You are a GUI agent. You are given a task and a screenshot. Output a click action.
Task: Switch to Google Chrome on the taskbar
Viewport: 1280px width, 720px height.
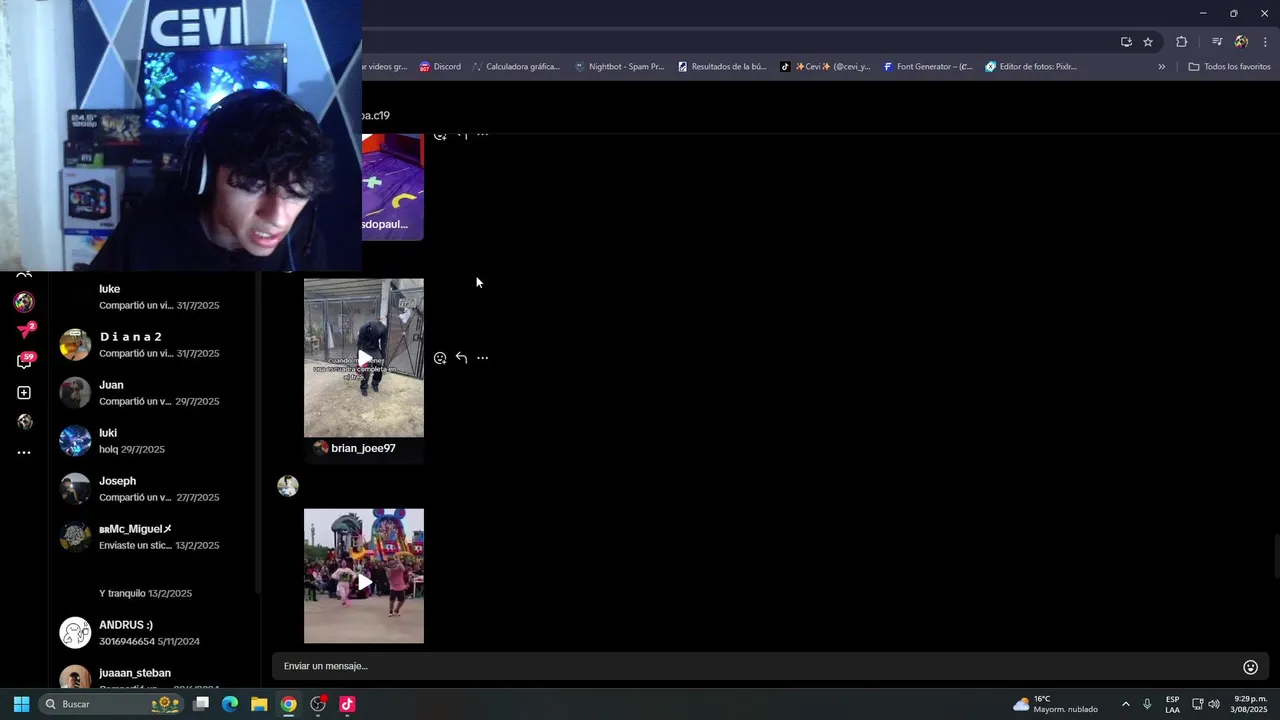pyautogui.click(x=288, y=704)
